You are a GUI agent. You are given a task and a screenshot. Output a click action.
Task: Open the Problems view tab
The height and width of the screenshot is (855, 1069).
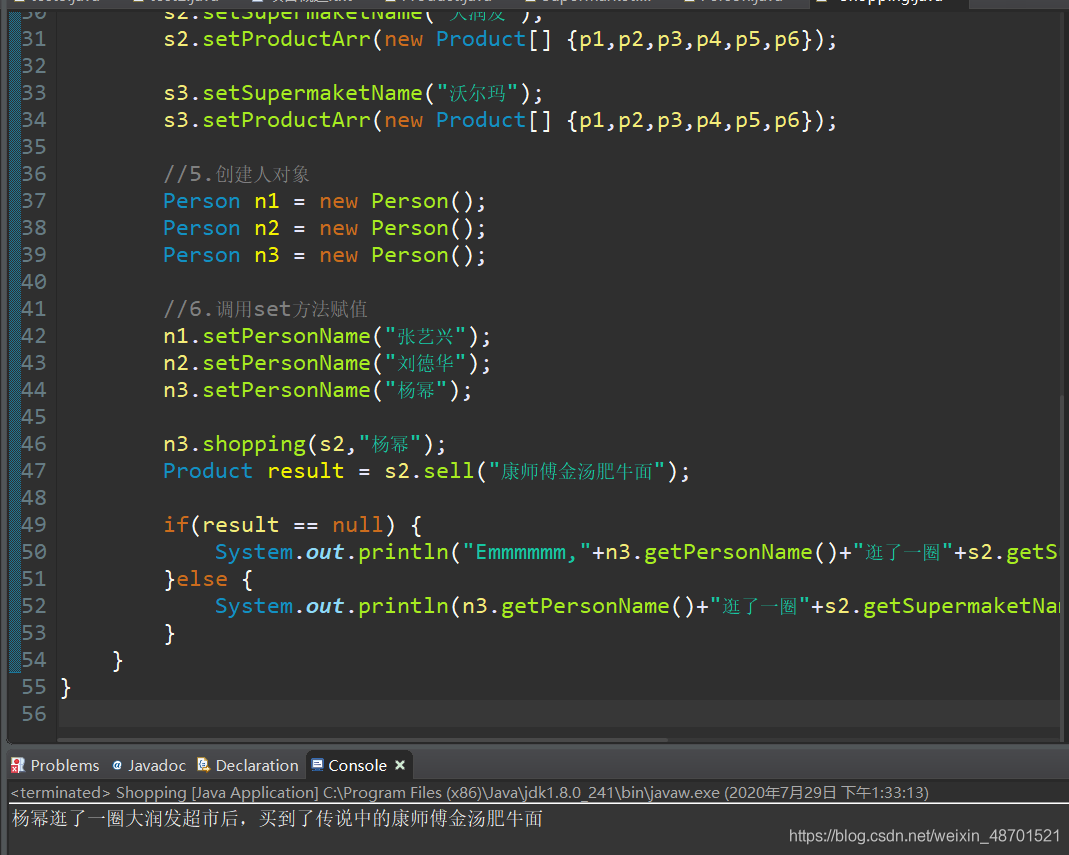(x=55, y=766)
